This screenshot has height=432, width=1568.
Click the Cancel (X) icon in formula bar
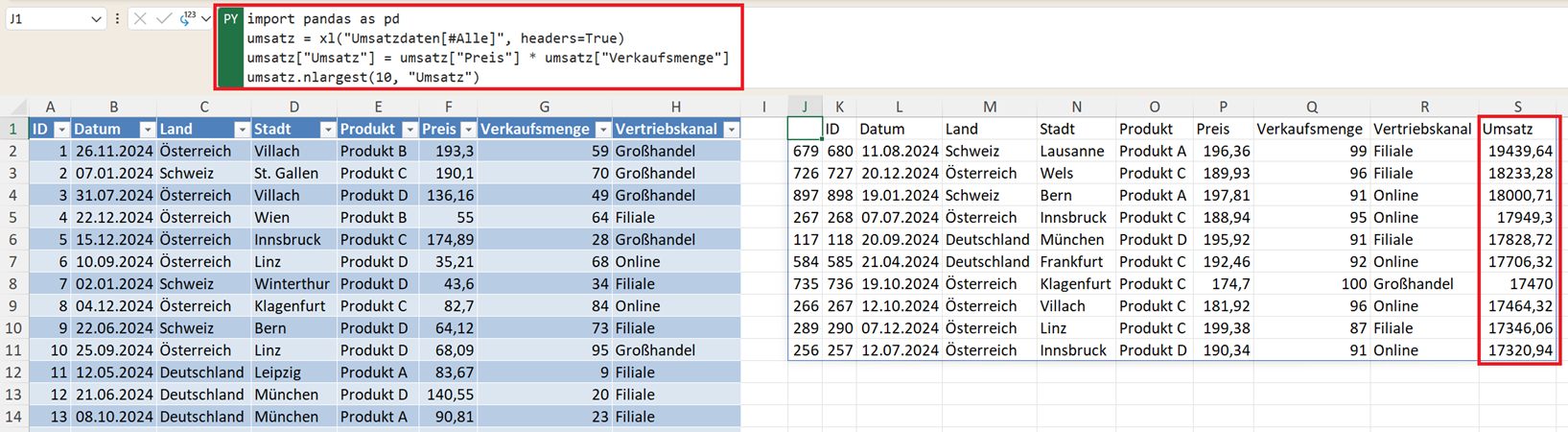140,19
